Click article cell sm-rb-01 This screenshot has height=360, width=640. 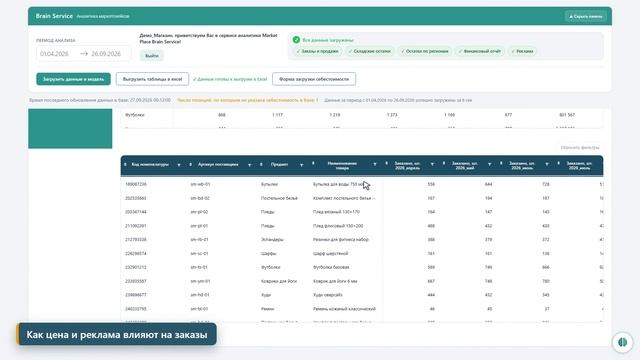click(200, 240)
